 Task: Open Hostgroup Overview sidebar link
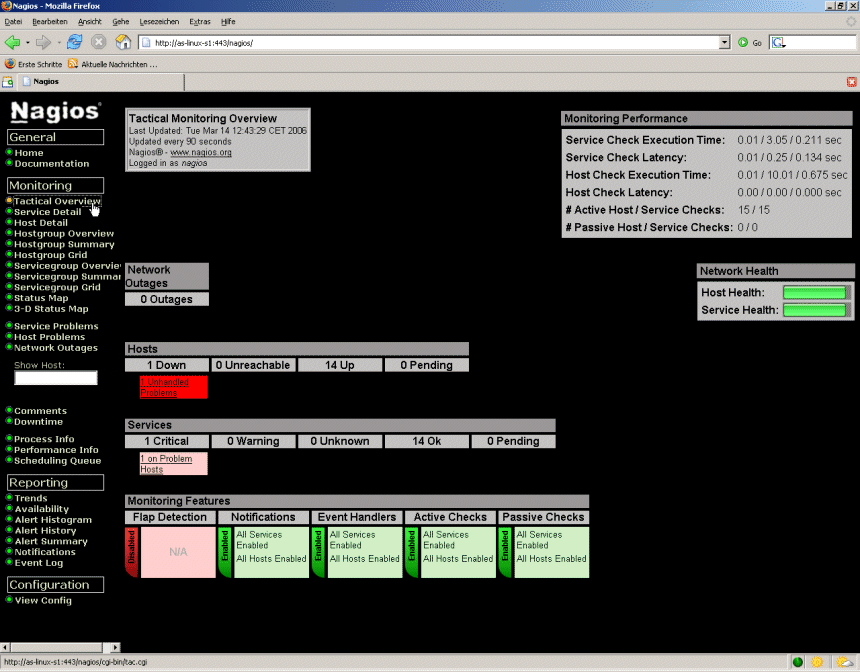tap(64, 234)
